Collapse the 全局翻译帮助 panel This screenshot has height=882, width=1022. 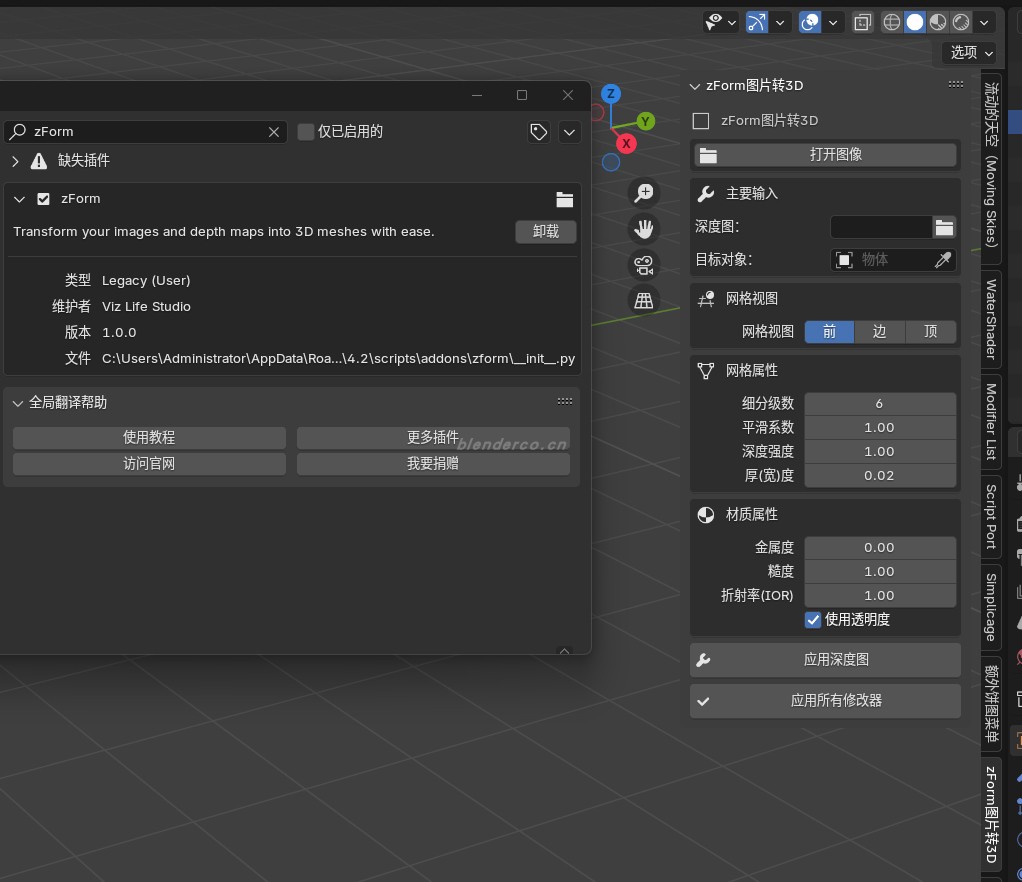click(x=18, y=404)
